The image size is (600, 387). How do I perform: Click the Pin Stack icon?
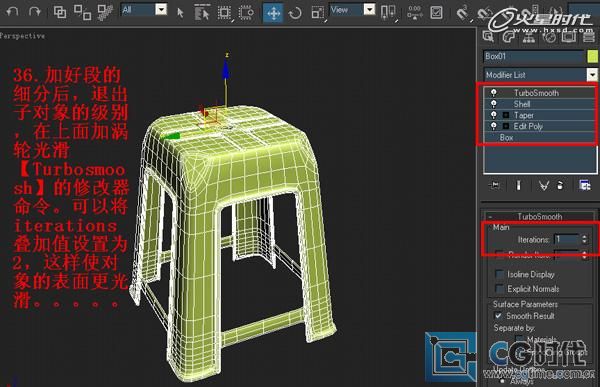(x=495, y=186)
